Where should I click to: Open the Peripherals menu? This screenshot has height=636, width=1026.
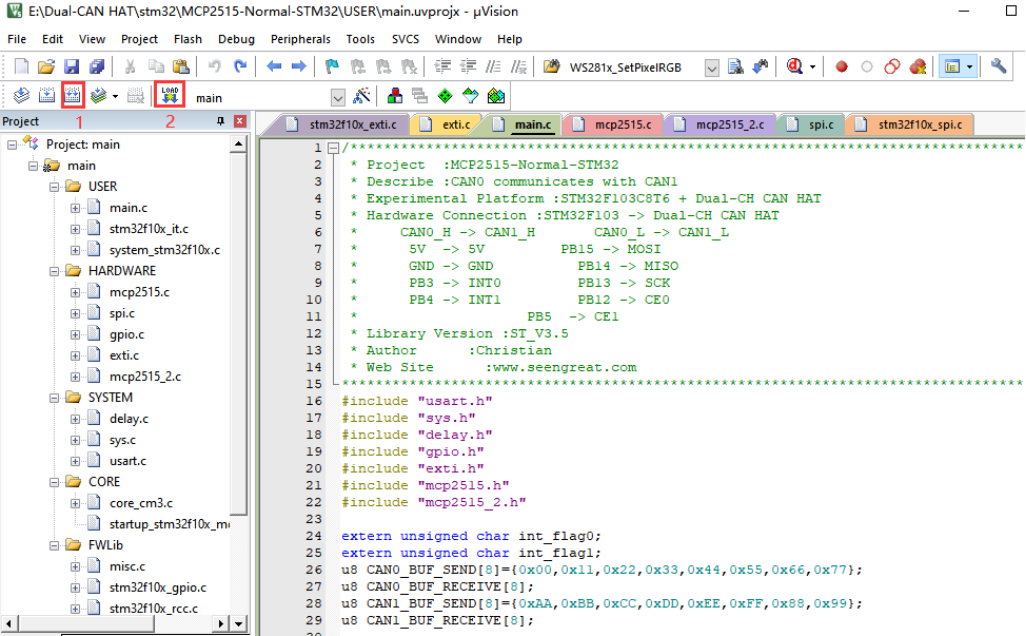pos(300,39)
